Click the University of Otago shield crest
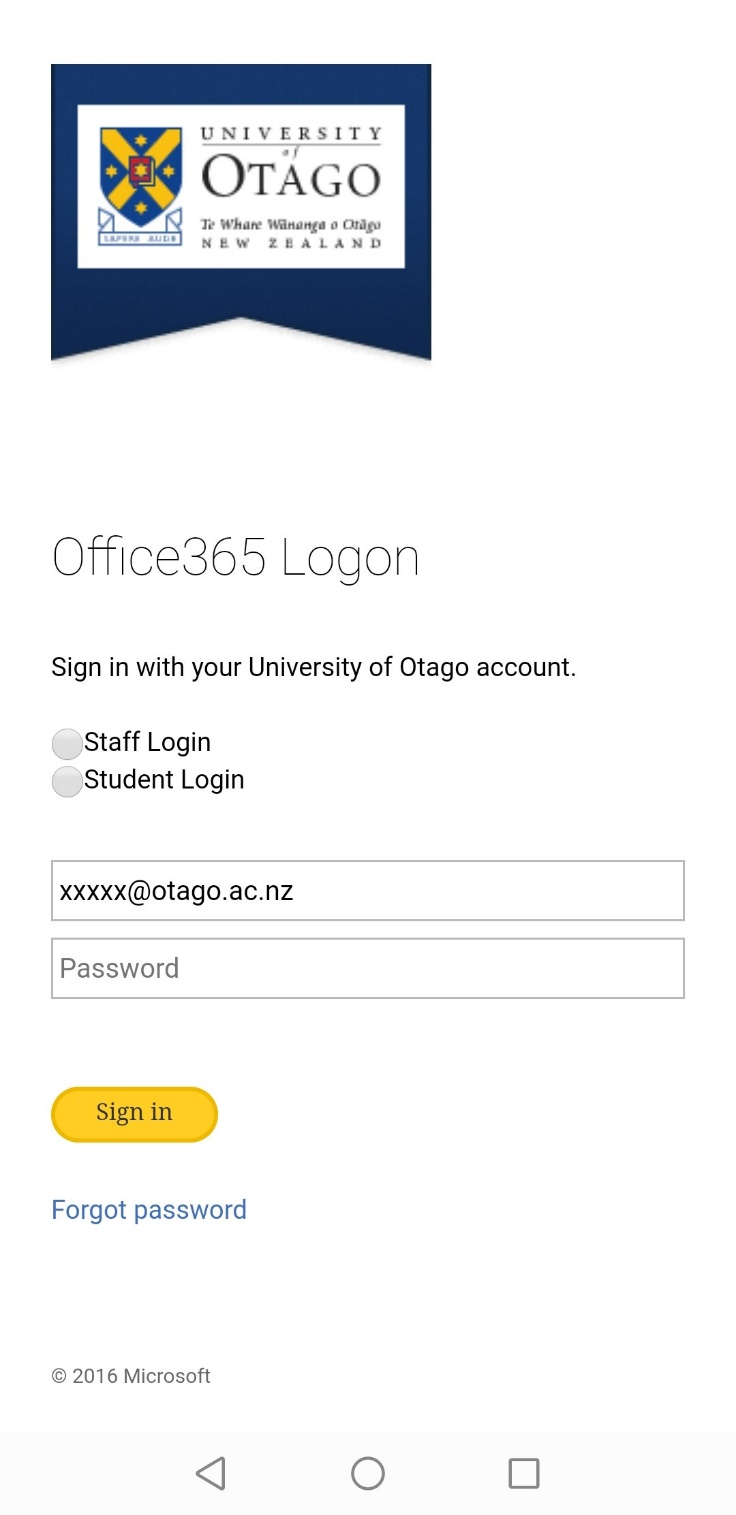Screen dimensions: 736x1515 (141, 174)
